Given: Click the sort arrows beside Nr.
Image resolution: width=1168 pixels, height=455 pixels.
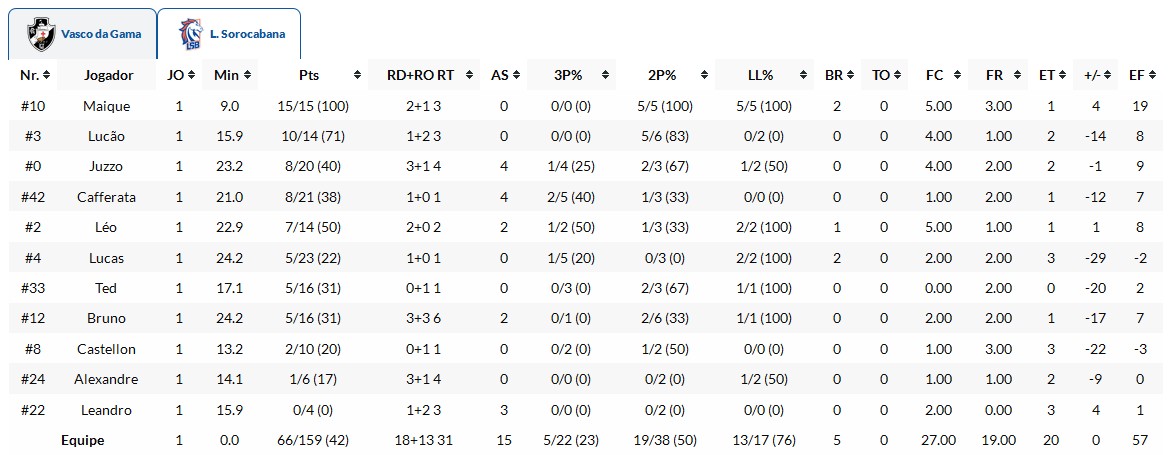Looking at the screenshot, I should coord(47,75).
